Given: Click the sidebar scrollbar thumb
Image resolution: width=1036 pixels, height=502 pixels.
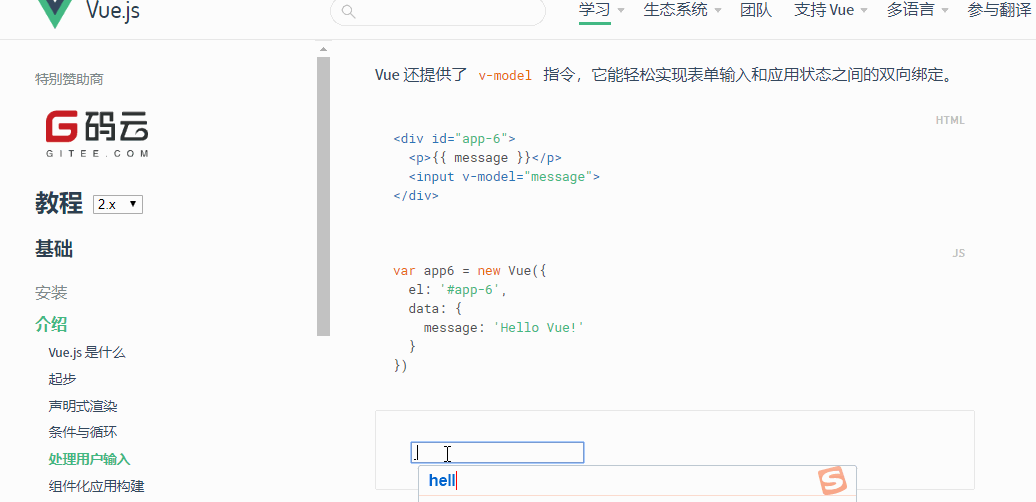Looking at the screenshot, I should (x=323, y=190).
